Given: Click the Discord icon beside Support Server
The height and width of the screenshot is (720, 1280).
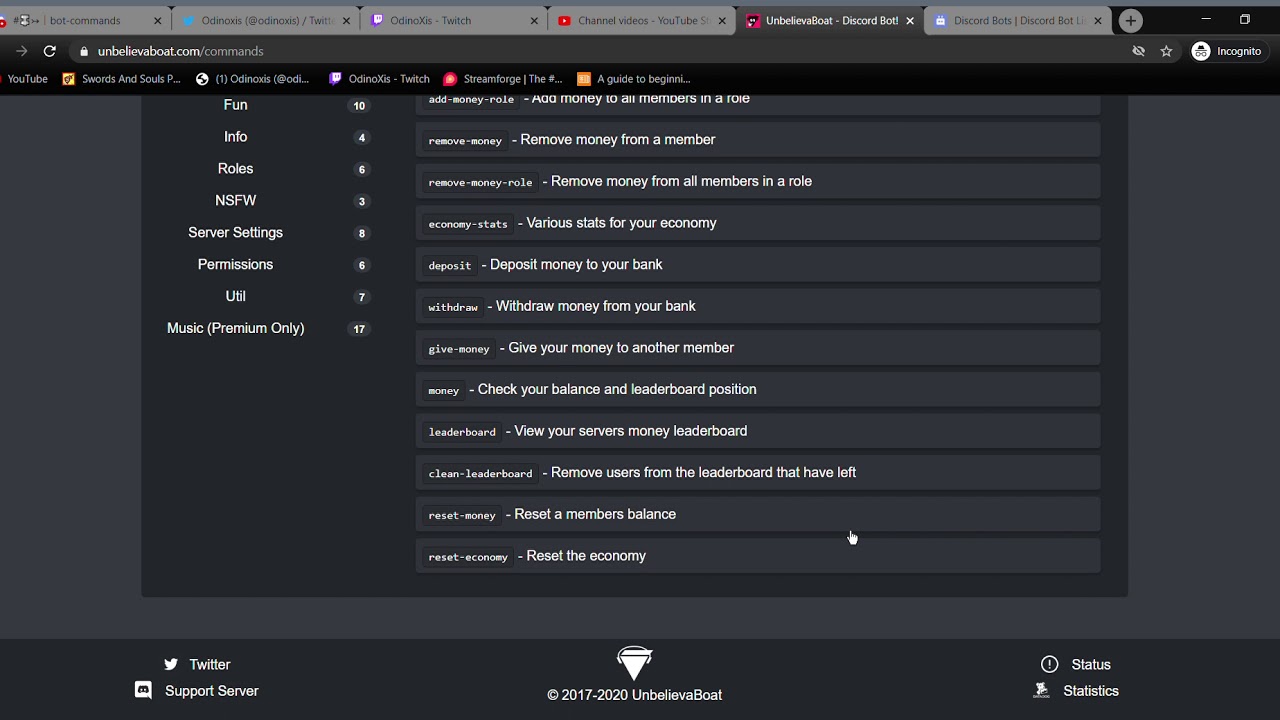Looking at the screenshot, I should pos(143,690).
